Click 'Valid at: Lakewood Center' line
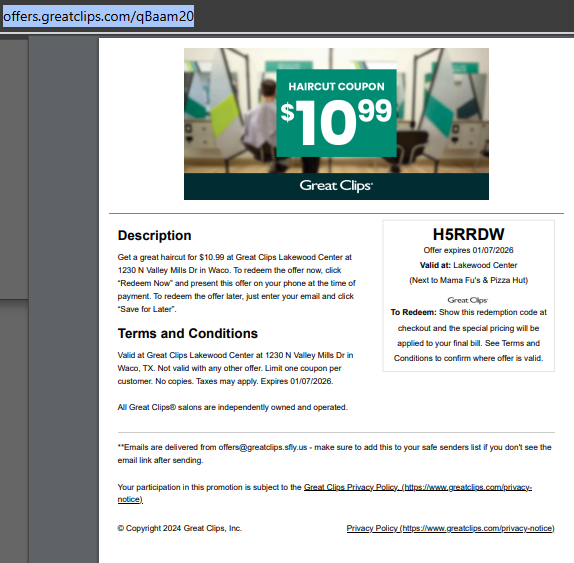The width and height of the screenshot is (574, 563). click(469, 265)
